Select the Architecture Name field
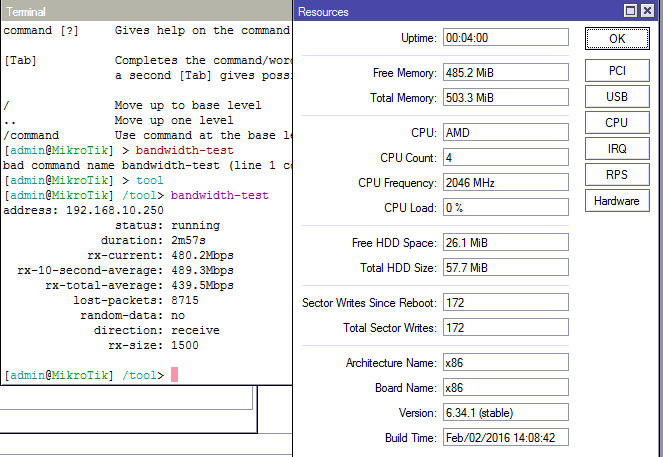This screenshot has height=457, width=663. (506, 363)
